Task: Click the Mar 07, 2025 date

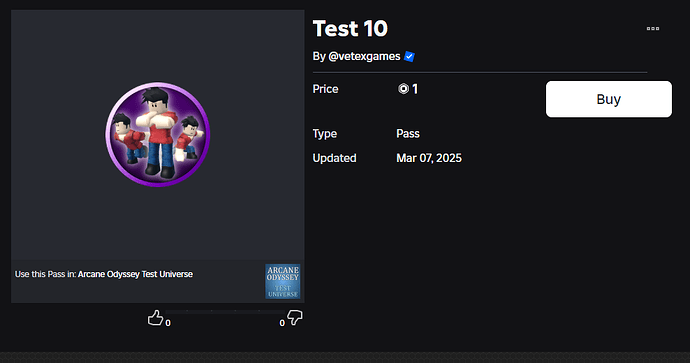Action: point(429,158)
